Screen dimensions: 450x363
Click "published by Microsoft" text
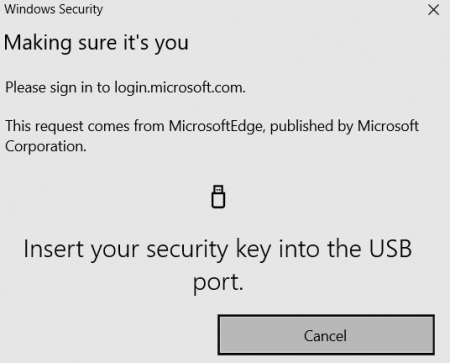click(344, 126)
